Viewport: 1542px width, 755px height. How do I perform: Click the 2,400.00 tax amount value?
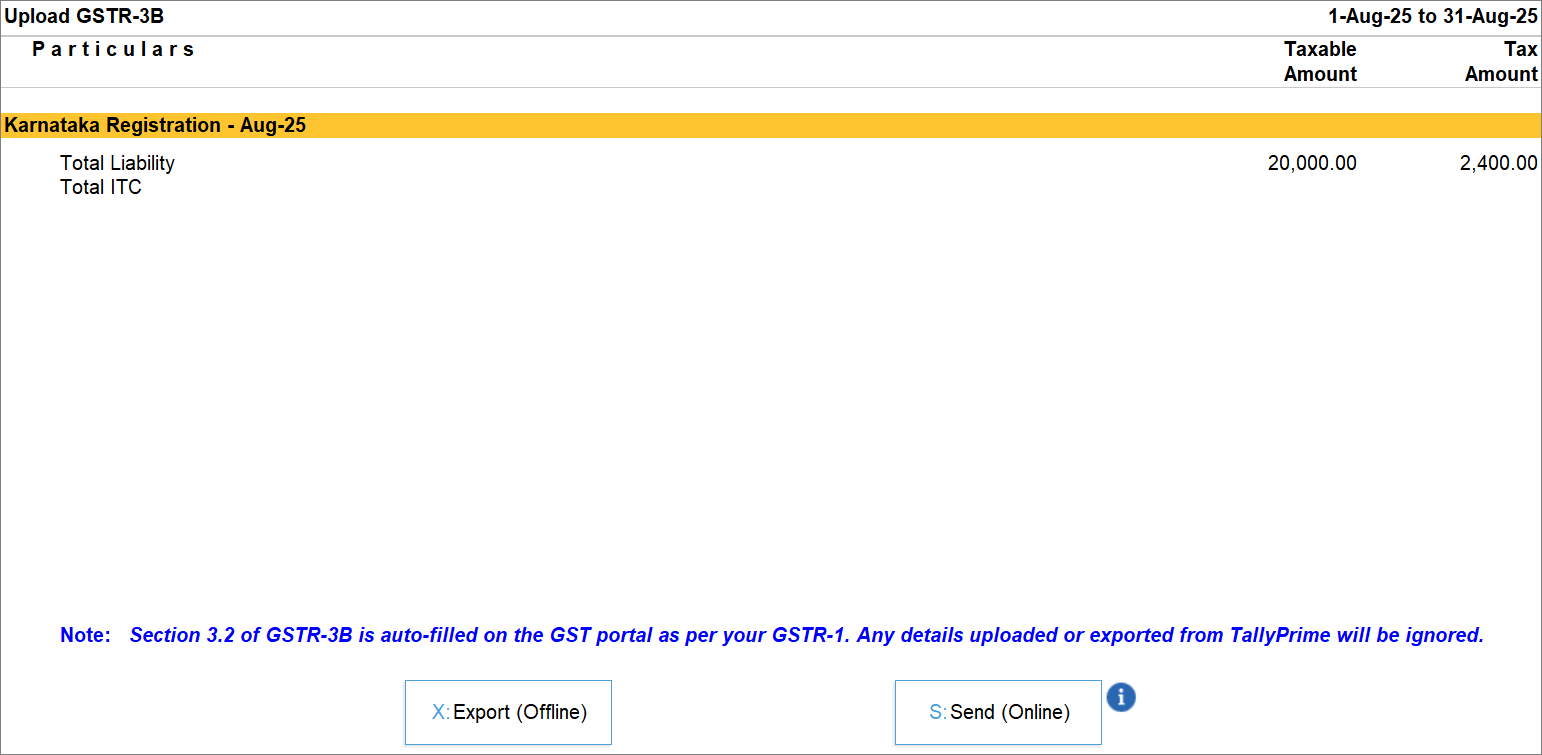click(x=1498, y=163)
